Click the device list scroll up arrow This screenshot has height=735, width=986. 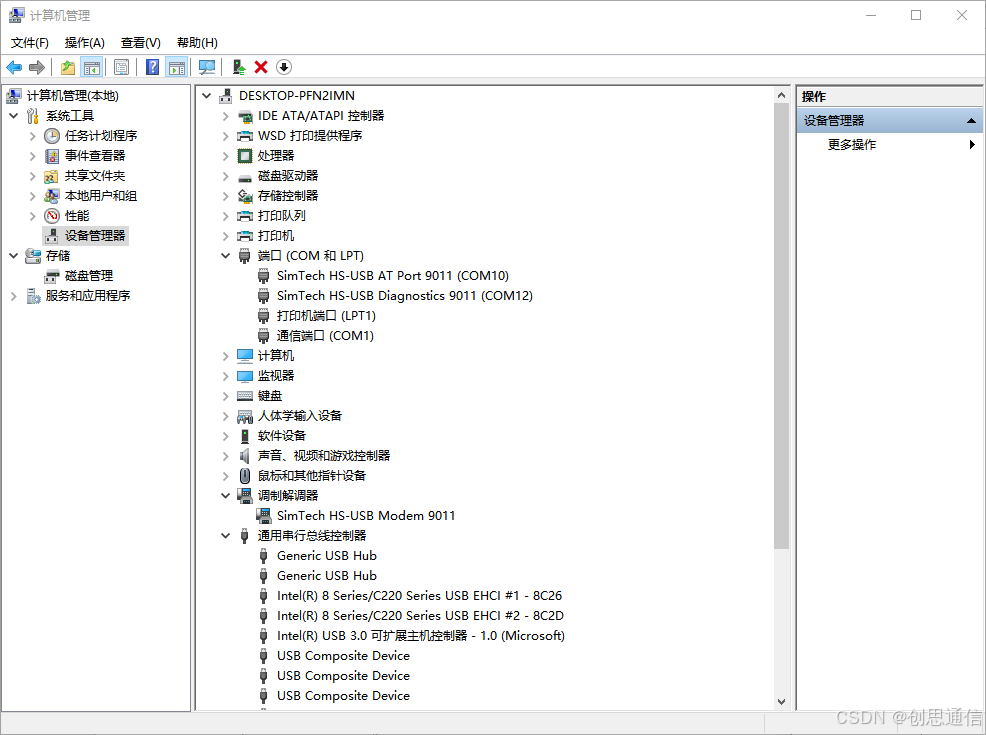tap(781, 96)
